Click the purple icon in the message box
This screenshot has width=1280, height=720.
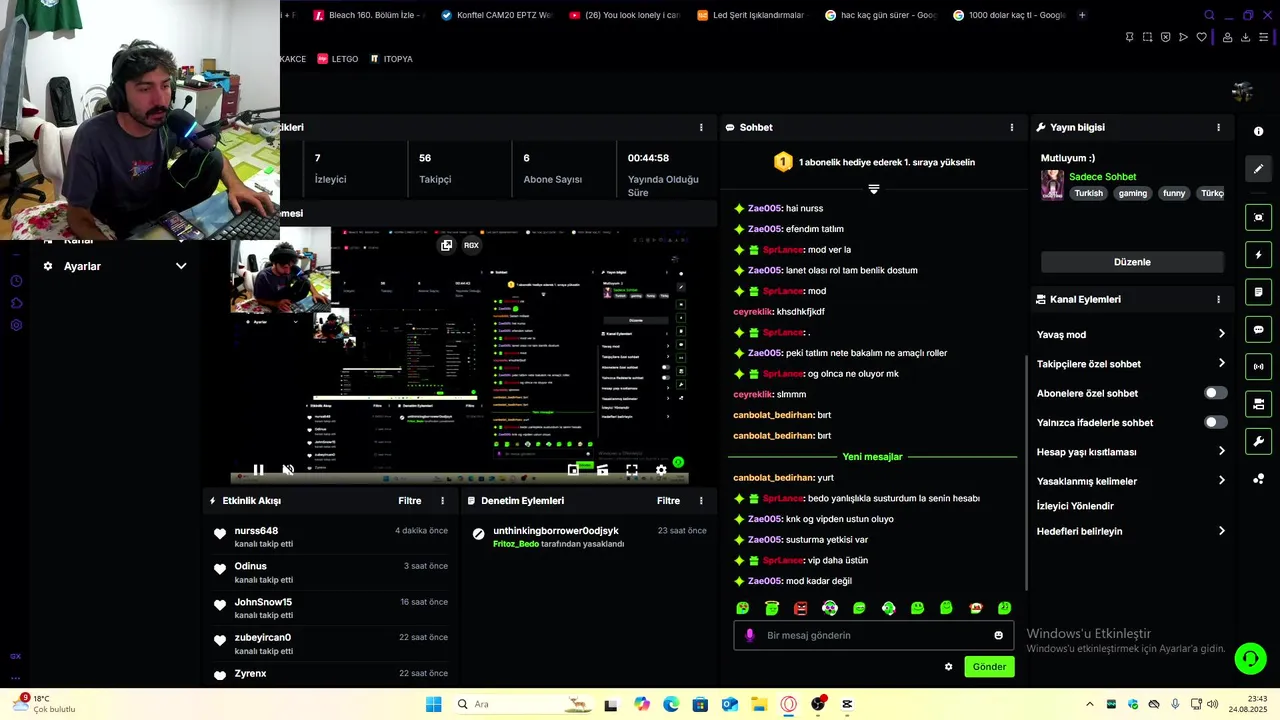click(x=750, y=635)
